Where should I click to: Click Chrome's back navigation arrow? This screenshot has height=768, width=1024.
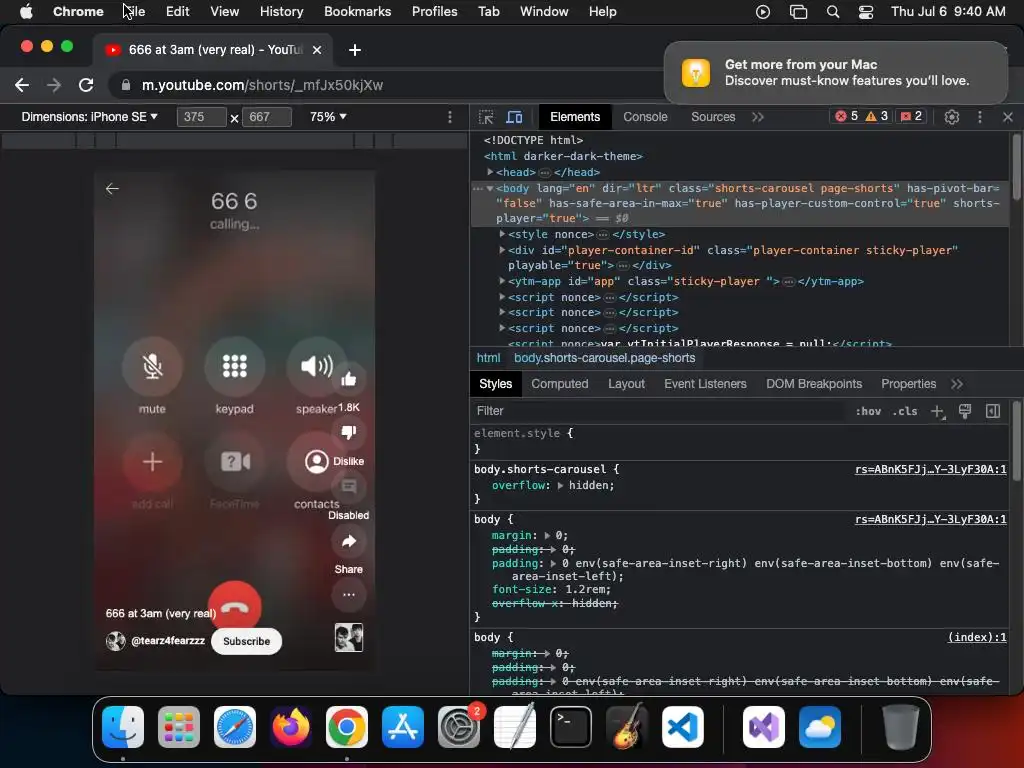(22, 85)
